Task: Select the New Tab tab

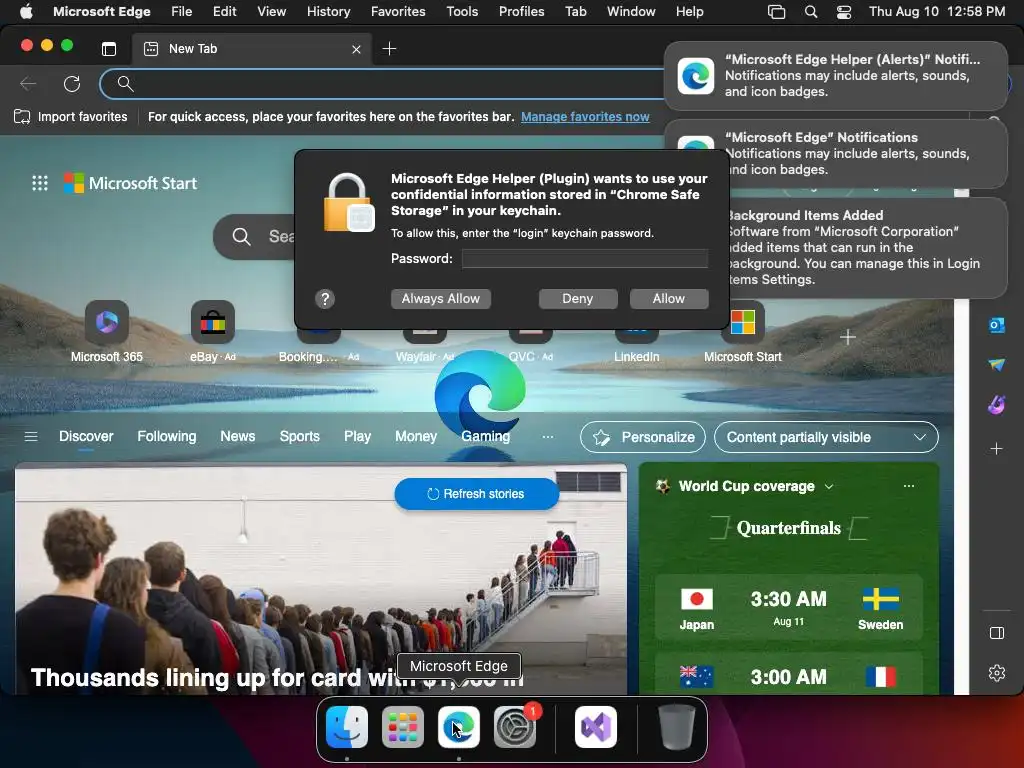Action: (251, 49)
